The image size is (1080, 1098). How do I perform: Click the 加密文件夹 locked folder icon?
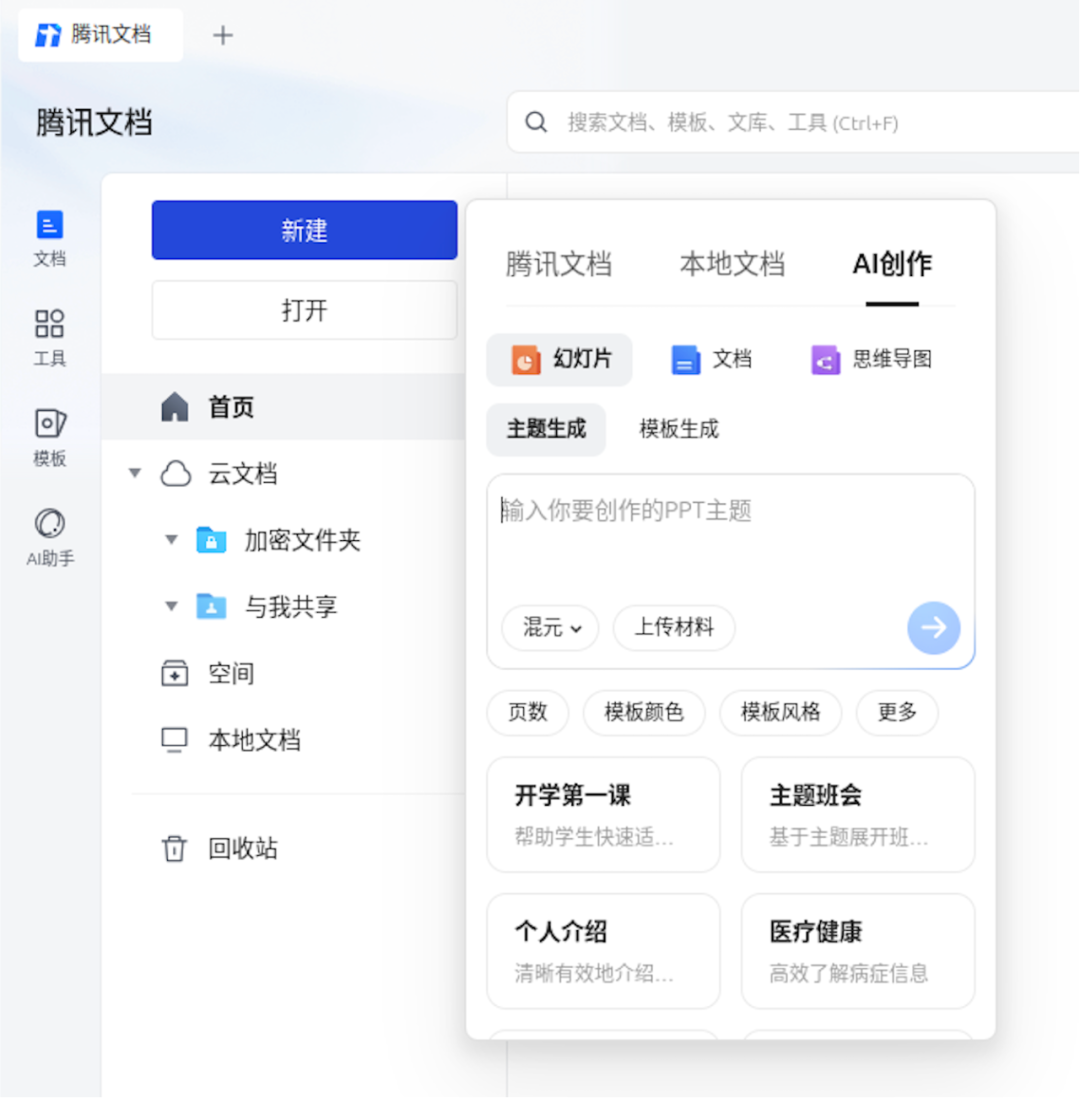click(x=212, y=540)
